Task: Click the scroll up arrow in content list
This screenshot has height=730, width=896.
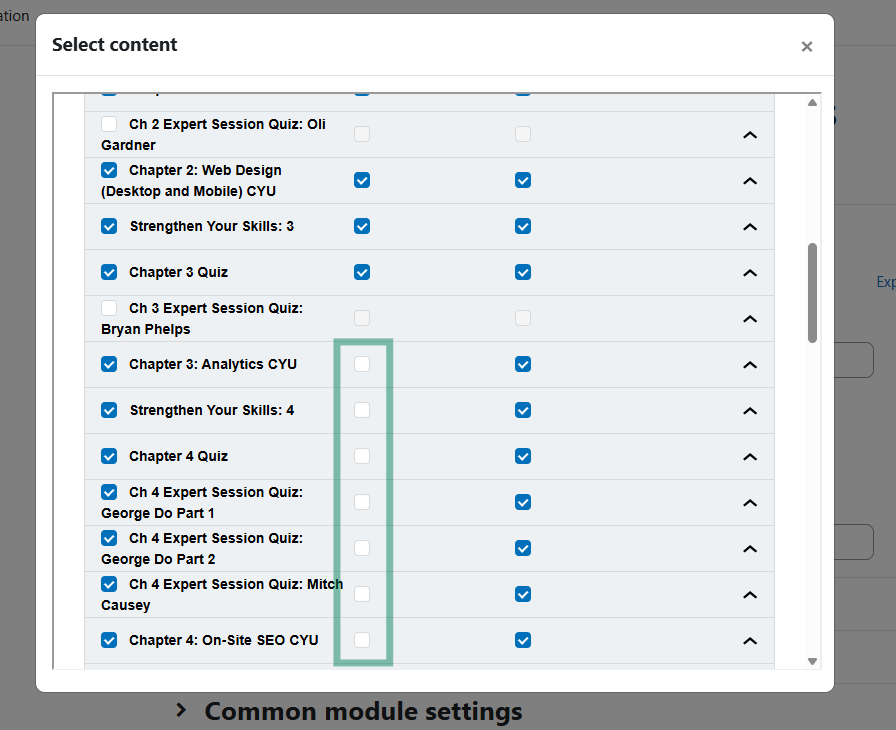Action: 812,103
